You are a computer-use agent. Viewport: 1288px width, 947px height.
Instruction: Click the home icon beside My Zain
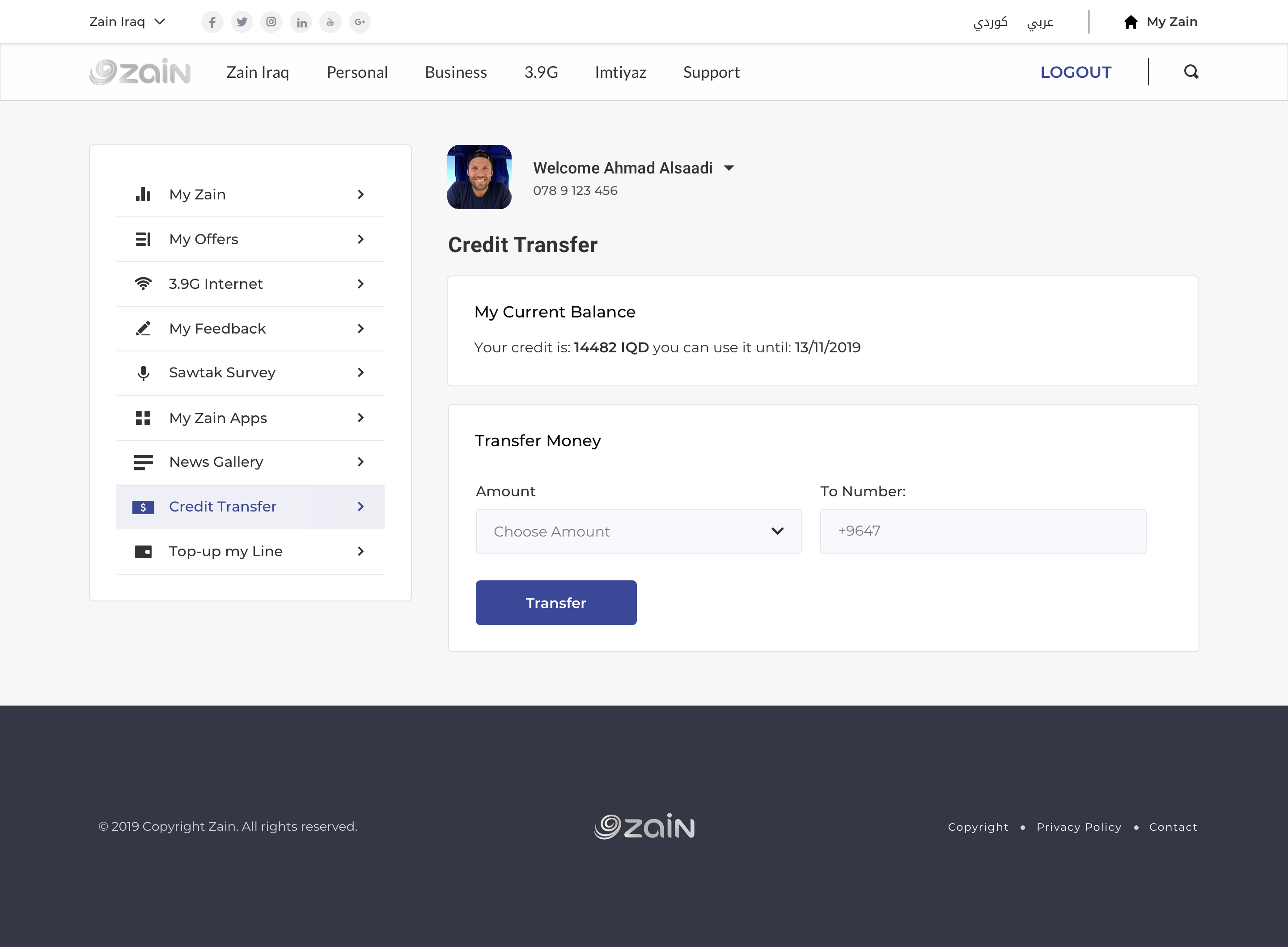(1131, 22)
